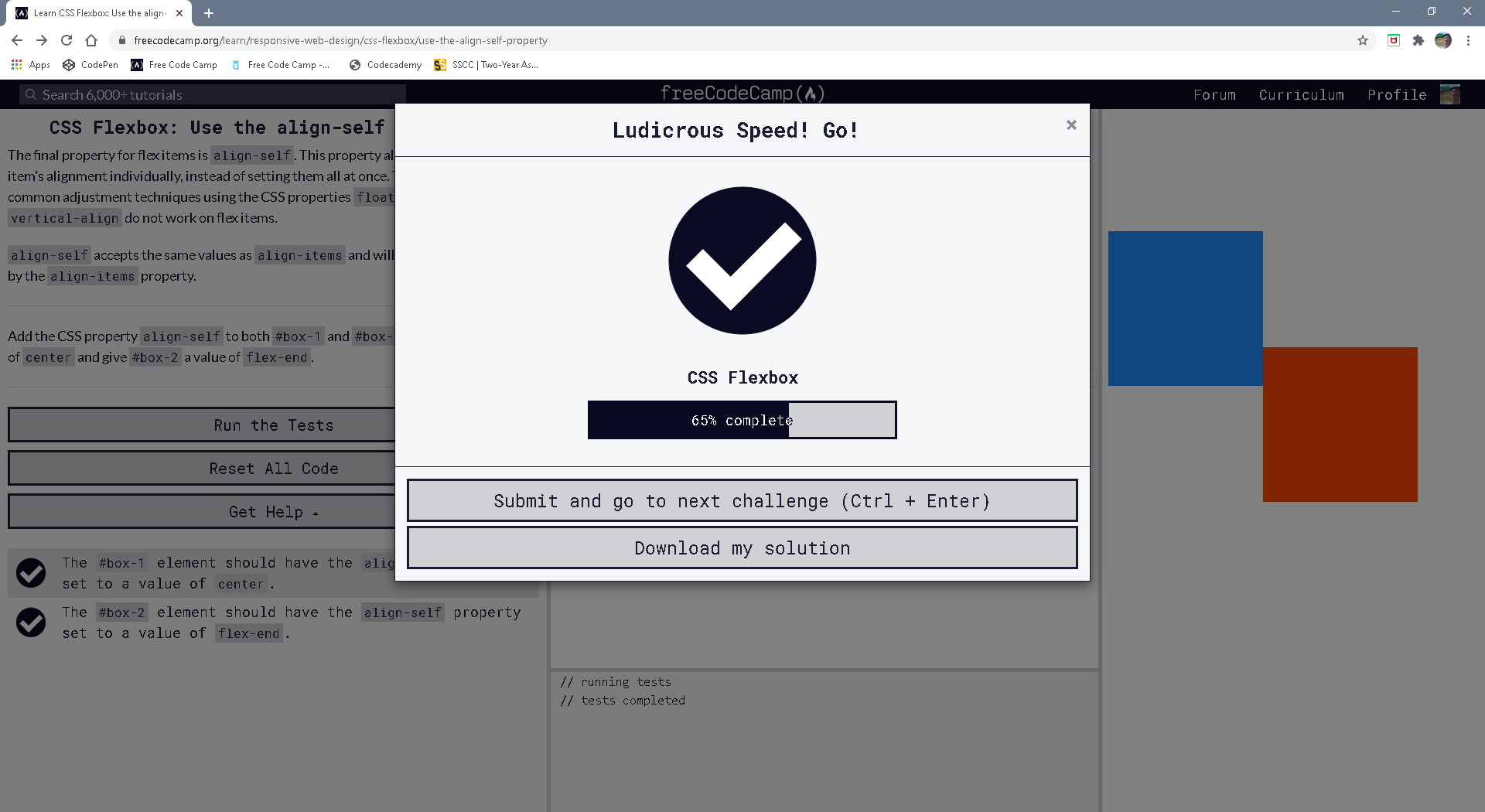Open the Free Code Camp bookmark
The width and height of the screenshot is (1485, 812).
coord(173,65)
